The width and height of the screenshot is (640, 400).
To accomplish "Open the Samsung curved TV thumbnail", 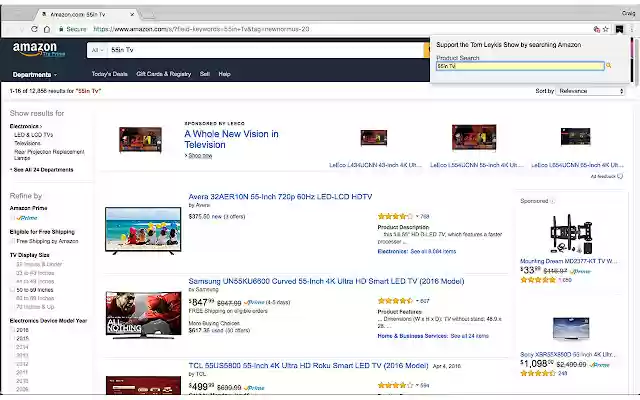I will (143, 315).
